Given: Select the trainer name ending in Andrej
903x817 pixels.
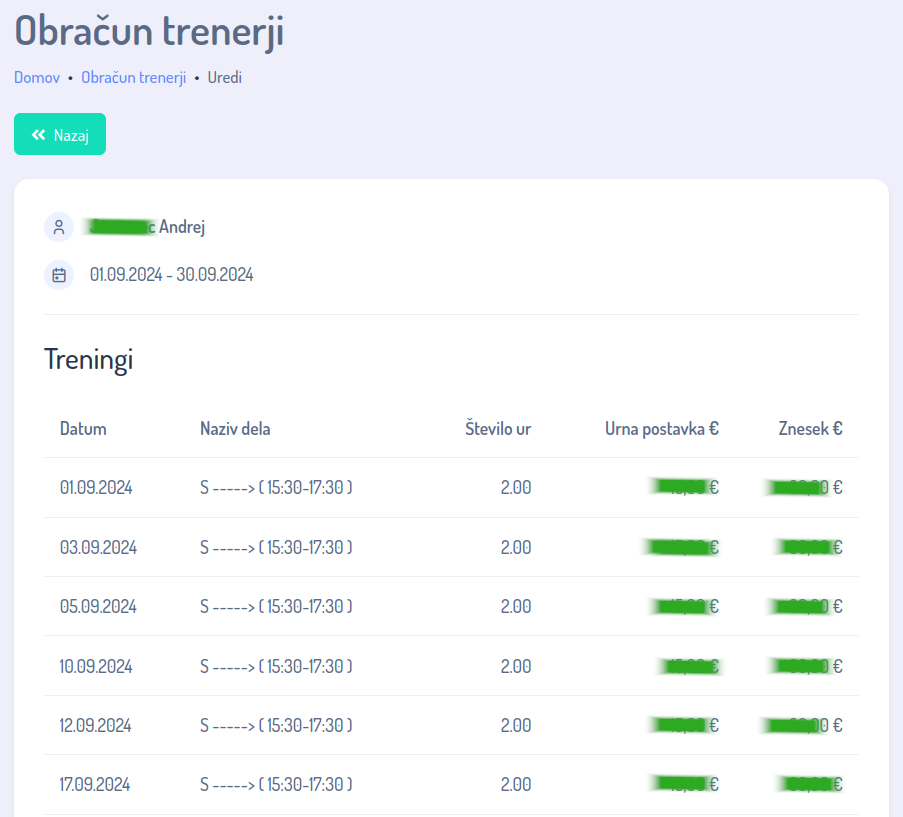Looking at the screenshot, I should 147,227.
